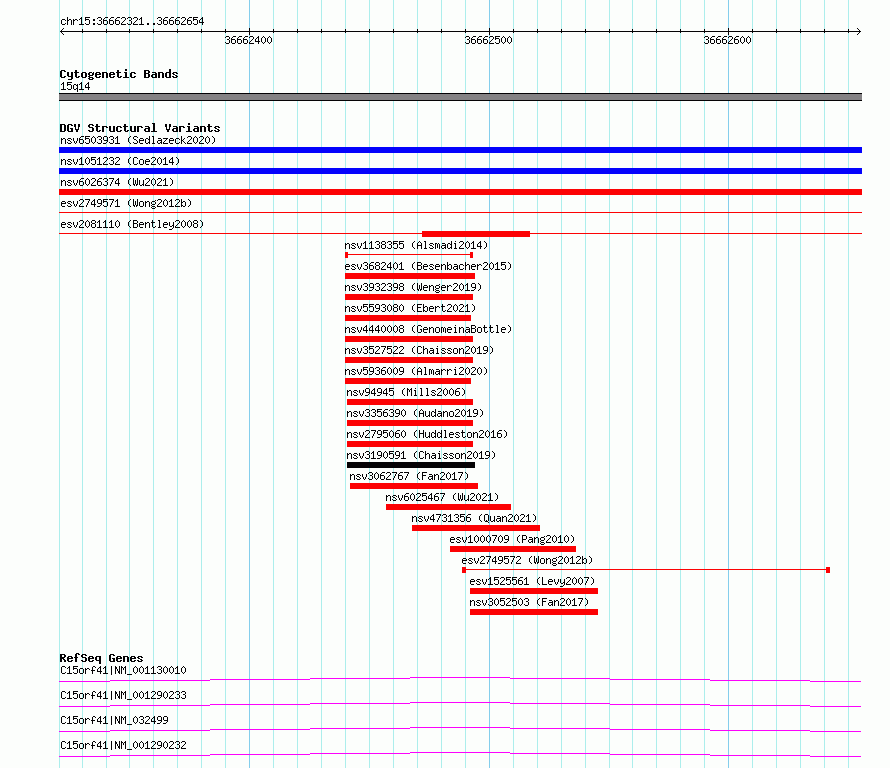Viewport: 890px width, 768px height.
Task: Open C15orf41|NM_001130010 transcript label
Action: [x=123, y=670]
